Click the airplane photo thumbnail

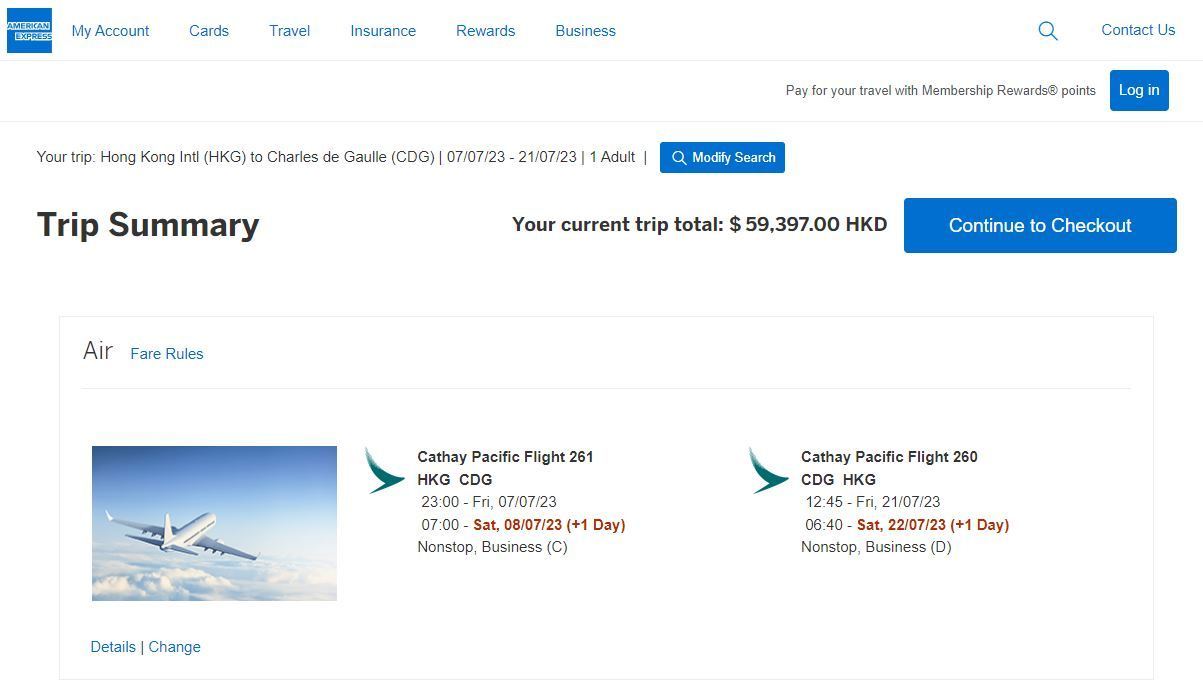(x=213, y=523)
